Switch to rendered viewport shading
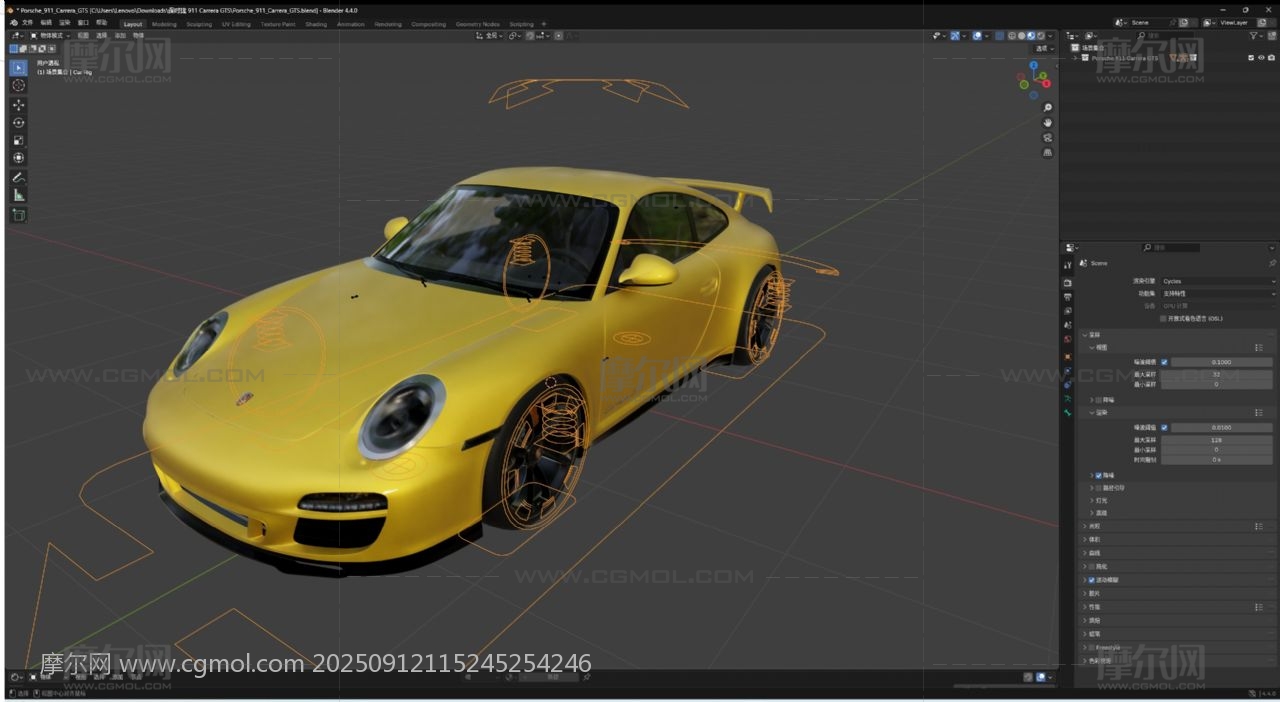1280x702 pixels. [x=1042, y=36]
